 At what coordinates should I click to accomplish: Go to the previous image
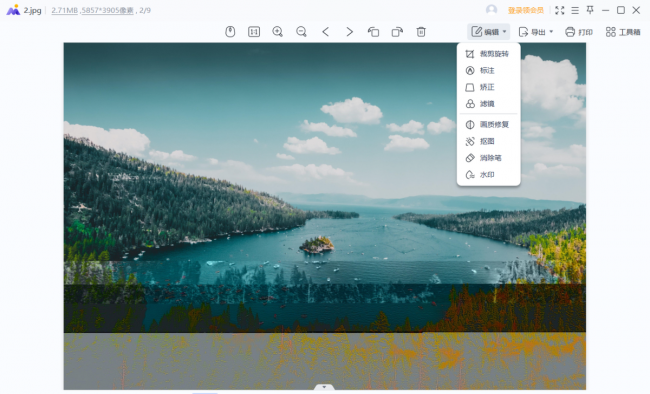(x=325, y=32)
